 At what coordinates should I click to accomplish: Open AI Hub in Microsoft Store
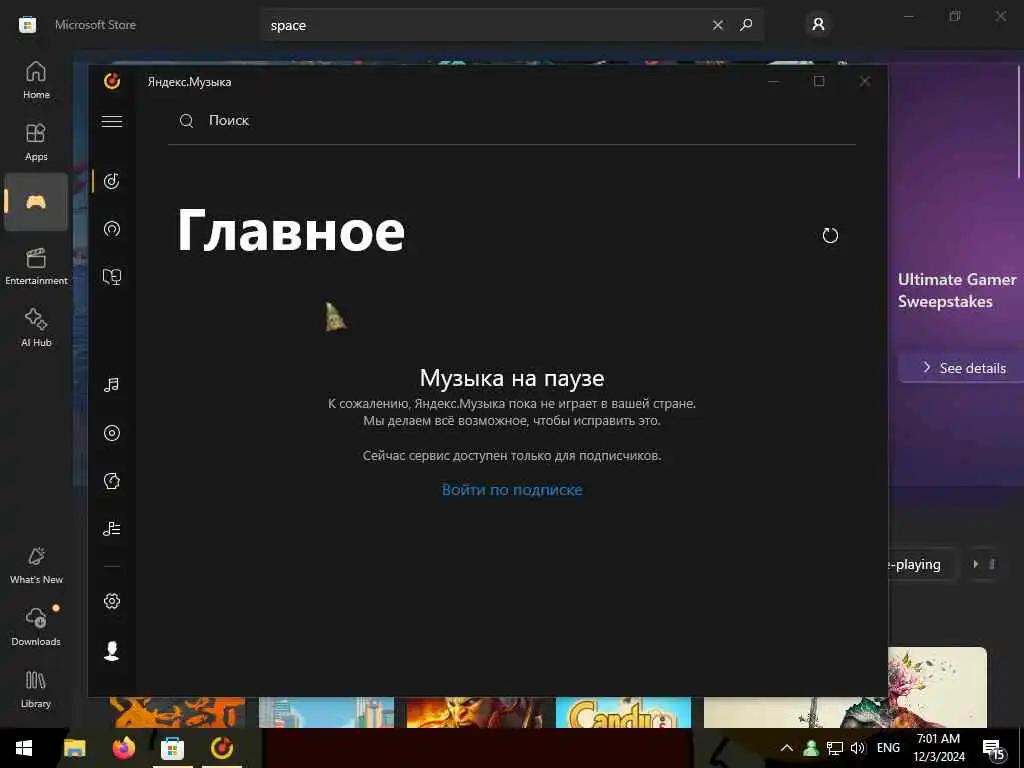coord(36,328)
